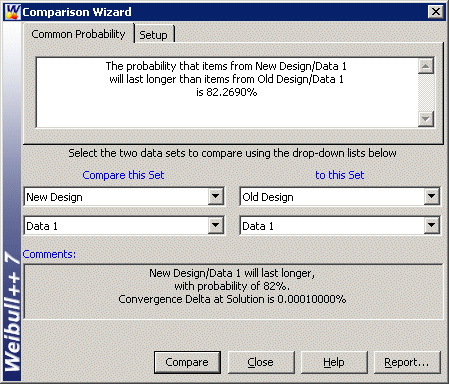Image resolution: width=449 pixels, height=384 pixels.
Task: Switch to the Setup tab
Action: pos(154,34)
